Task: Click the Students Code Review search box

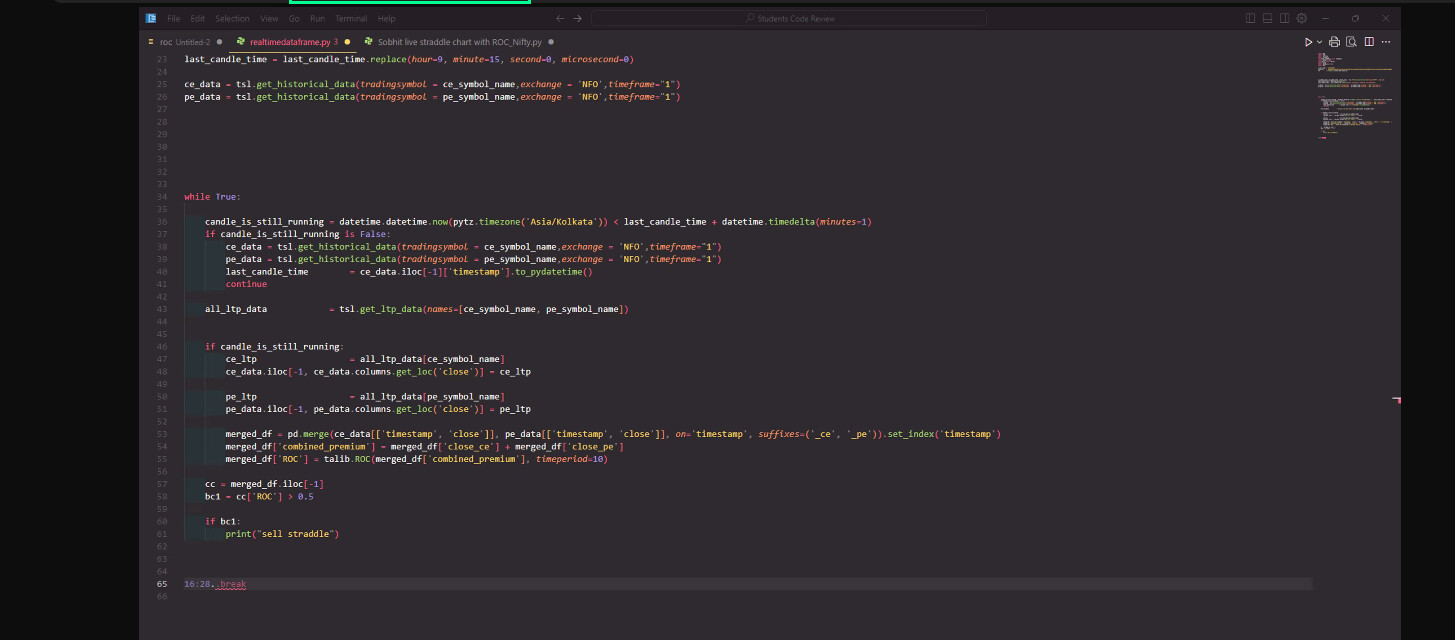Action: pyautogui.click(x=788, y=18)
